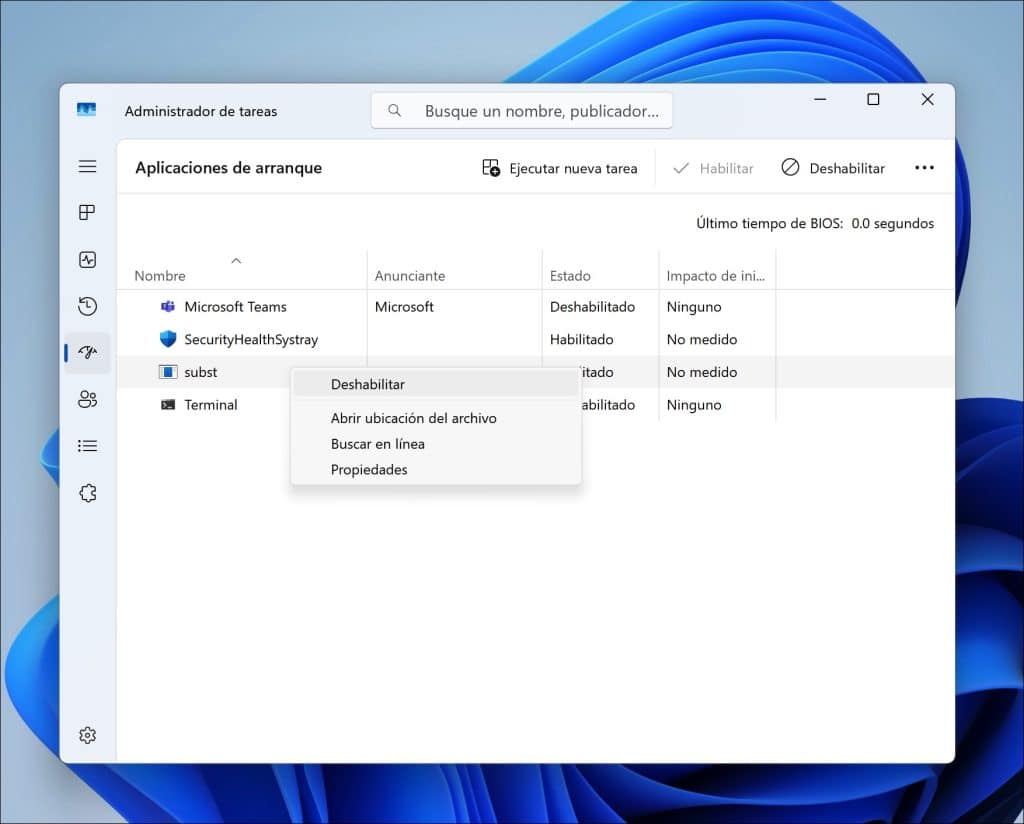Screen dimensions: 1024x824
Task: Choose Propiedades in the context menu
Action: pyautogui.click(x=436, y=470)
